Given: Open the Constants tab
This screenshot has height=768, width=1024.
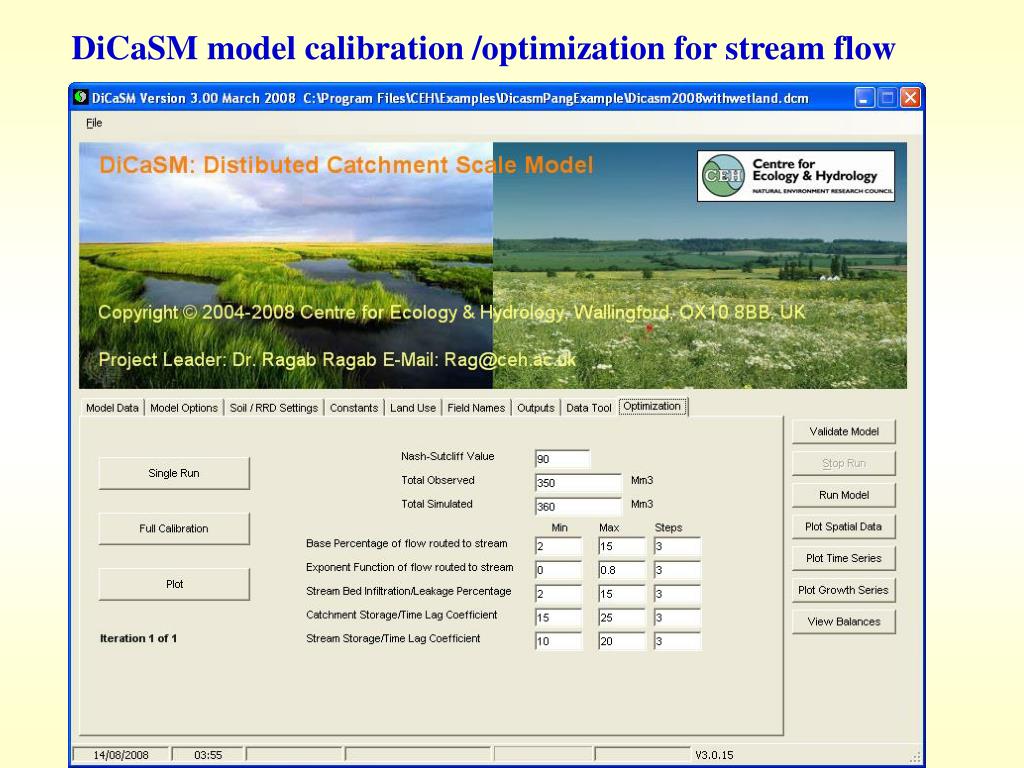Looking at the screenshot, I should click(x=354, y=408).
